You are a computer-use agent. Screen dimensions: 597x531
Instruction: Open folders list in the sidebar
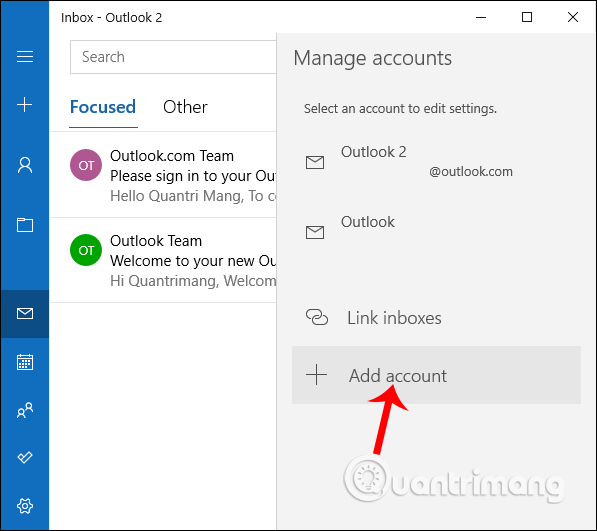pos(25,225)
